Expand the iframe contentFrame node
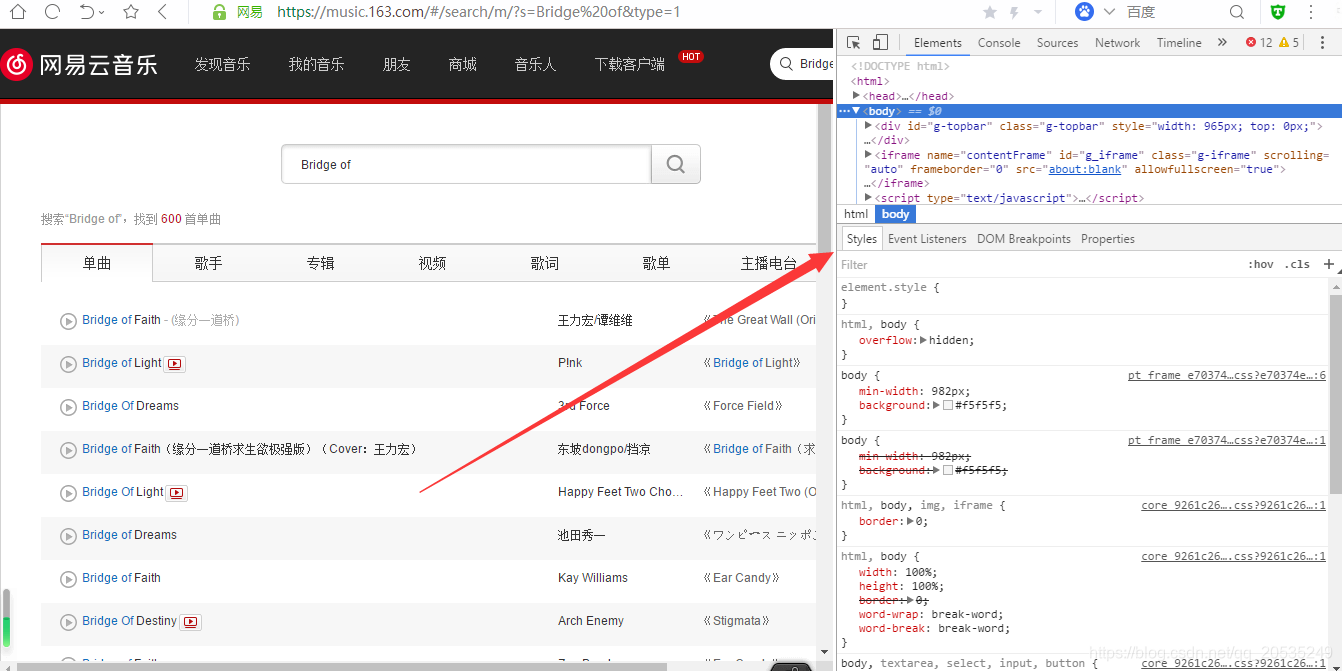Viewport: 1342px width, 671px height. [x=869, y=154]
